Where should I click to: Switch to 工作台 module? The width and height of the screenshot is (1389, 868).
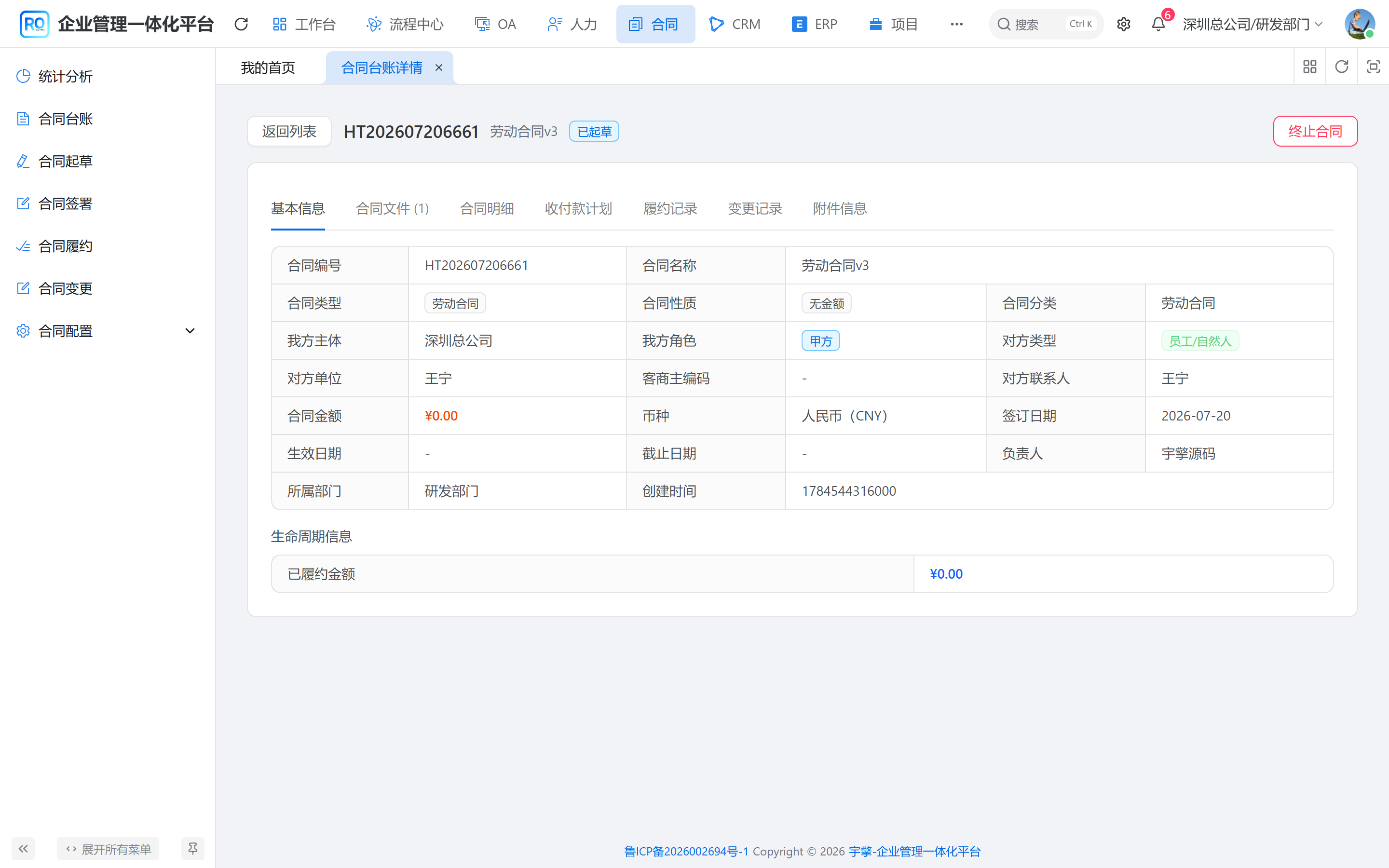[x=304, y=24]
